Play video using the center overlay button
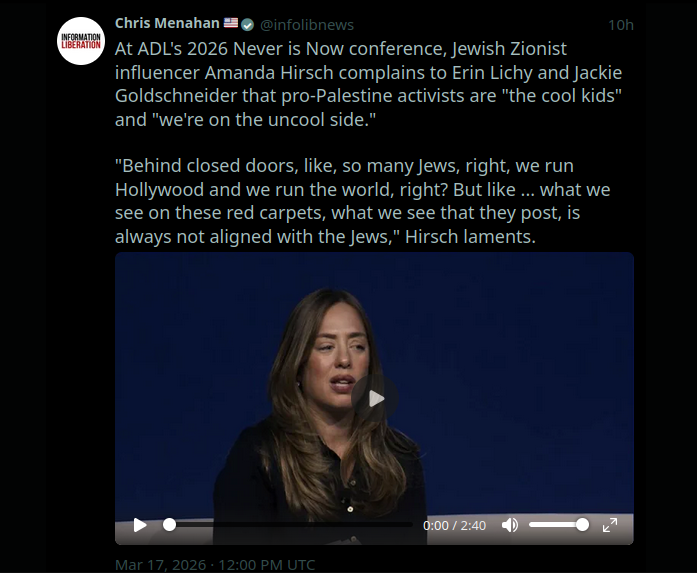Screen dimensions: 697x573 375,399
